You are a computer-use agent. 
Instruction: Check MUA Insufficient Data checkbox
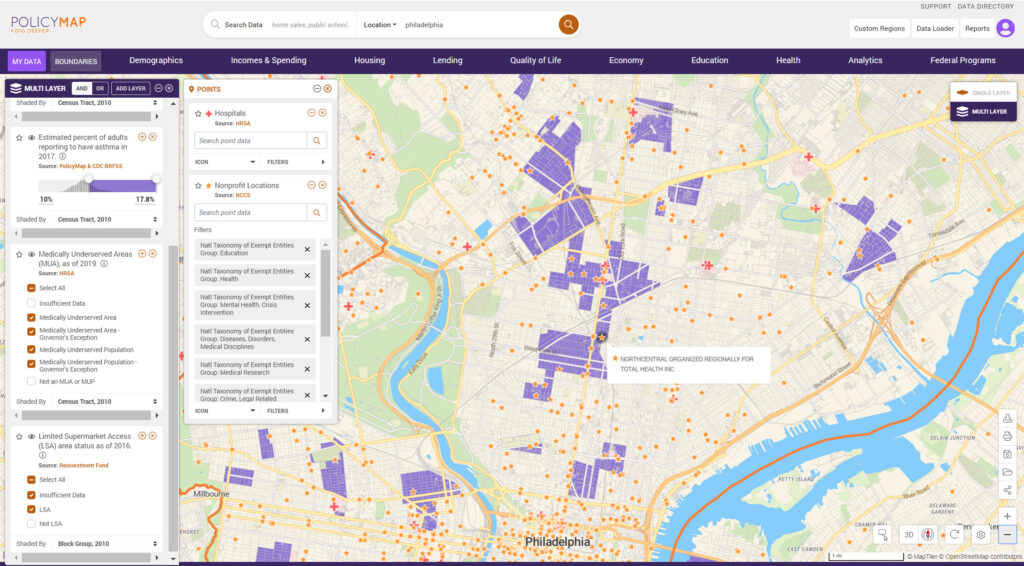[31, 303]
